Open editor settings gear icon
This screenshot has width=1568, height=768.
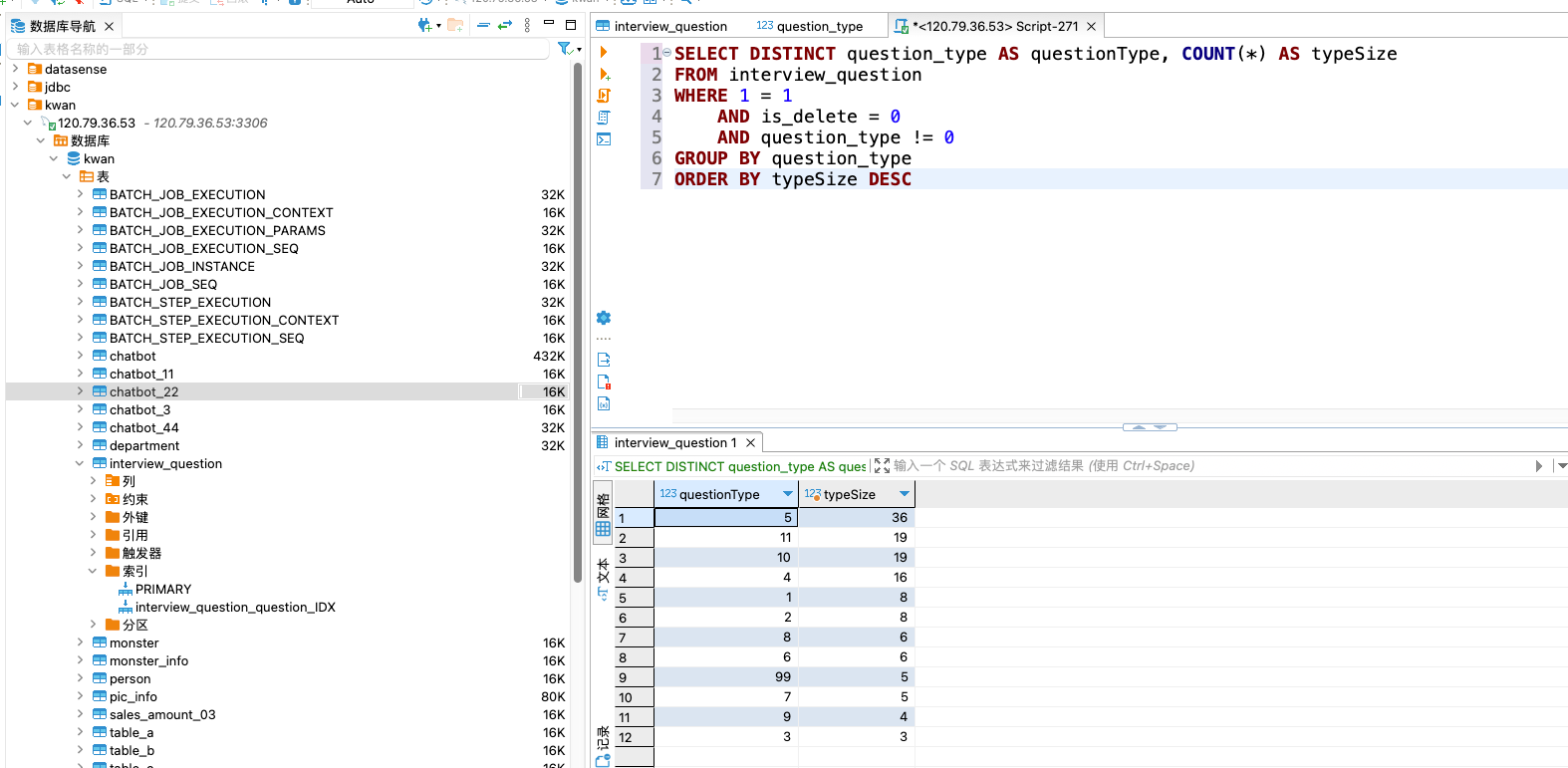604,318
